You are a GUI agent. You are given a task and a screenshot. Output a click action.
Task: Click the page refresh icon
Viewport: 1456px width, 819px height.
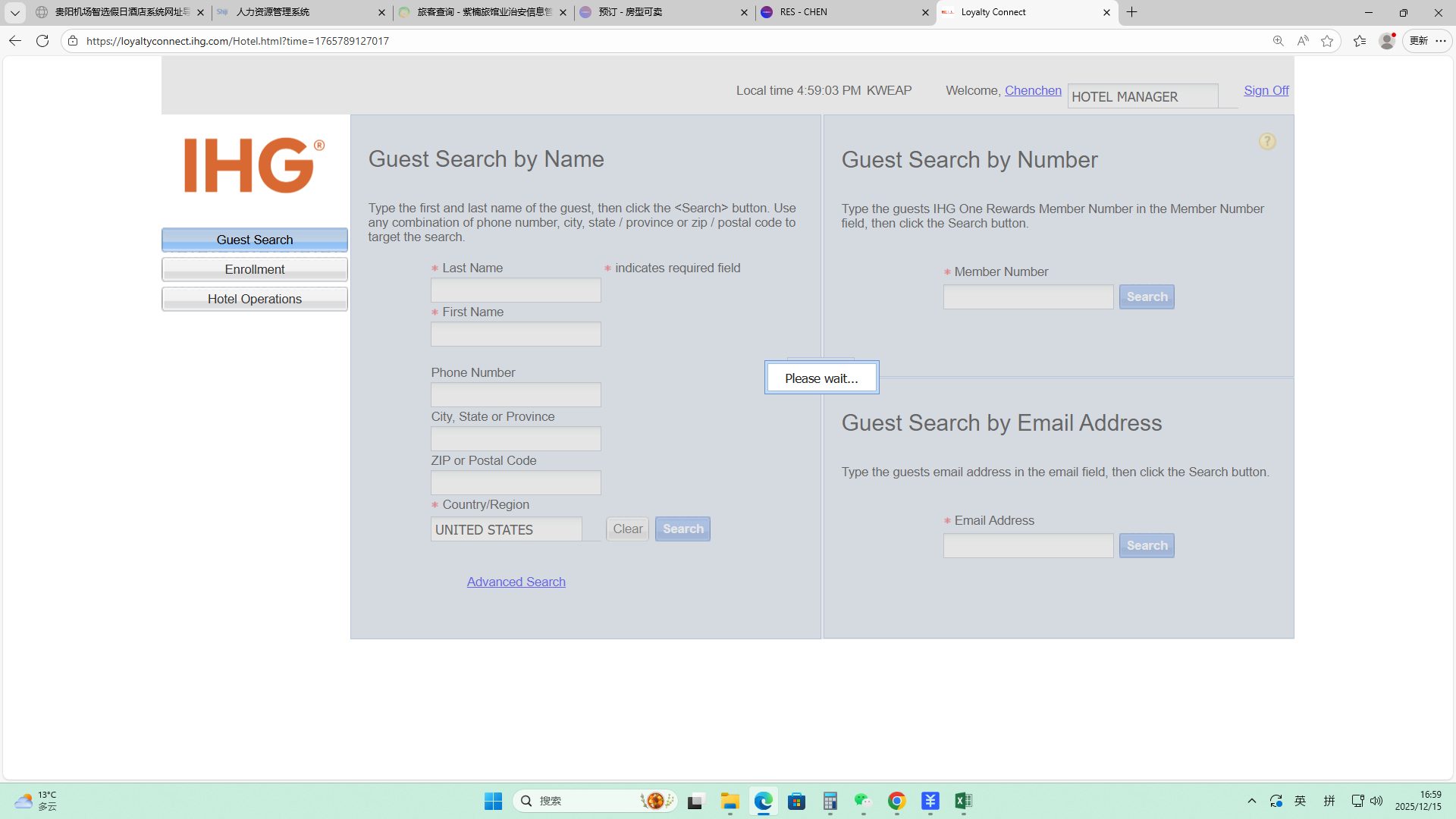(x=42, y=41)
